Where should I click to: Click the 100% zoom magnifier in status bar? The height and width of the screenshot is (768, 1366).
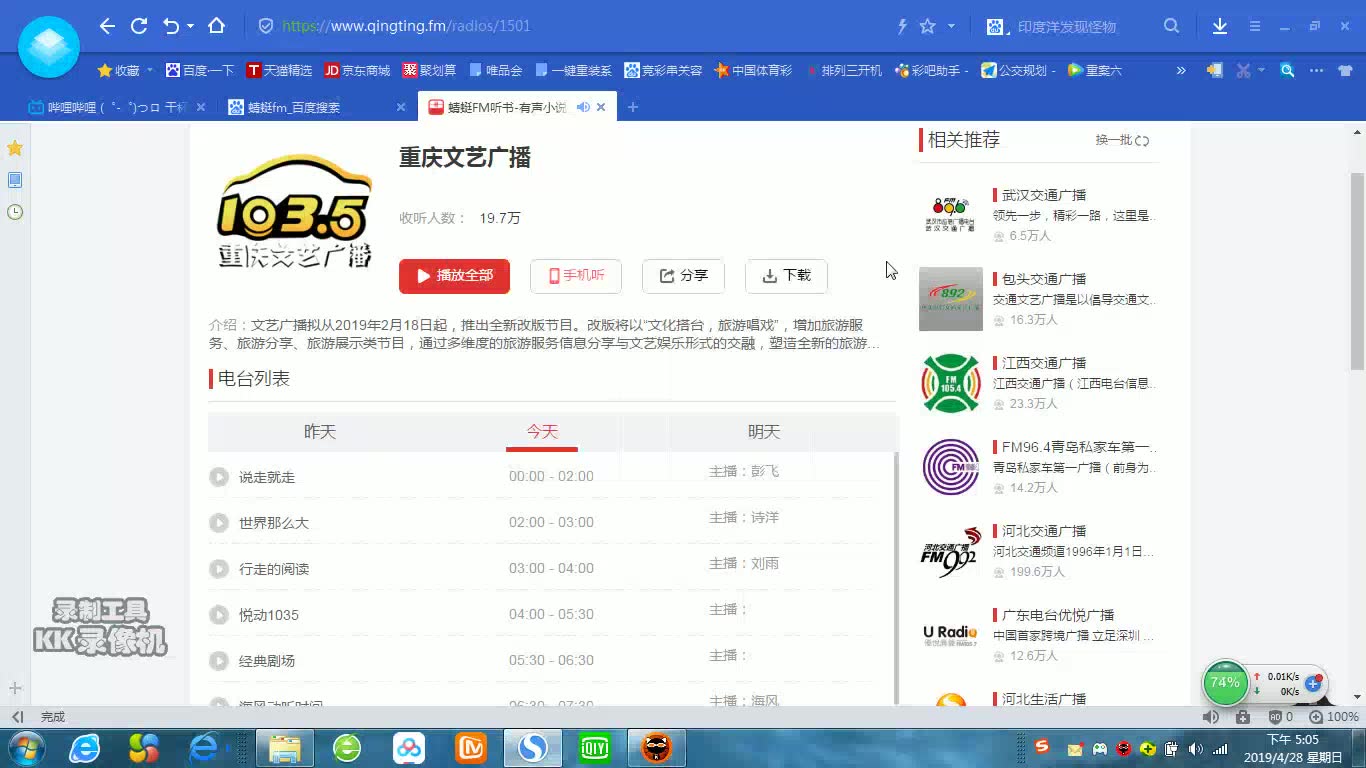[1317, 717]
